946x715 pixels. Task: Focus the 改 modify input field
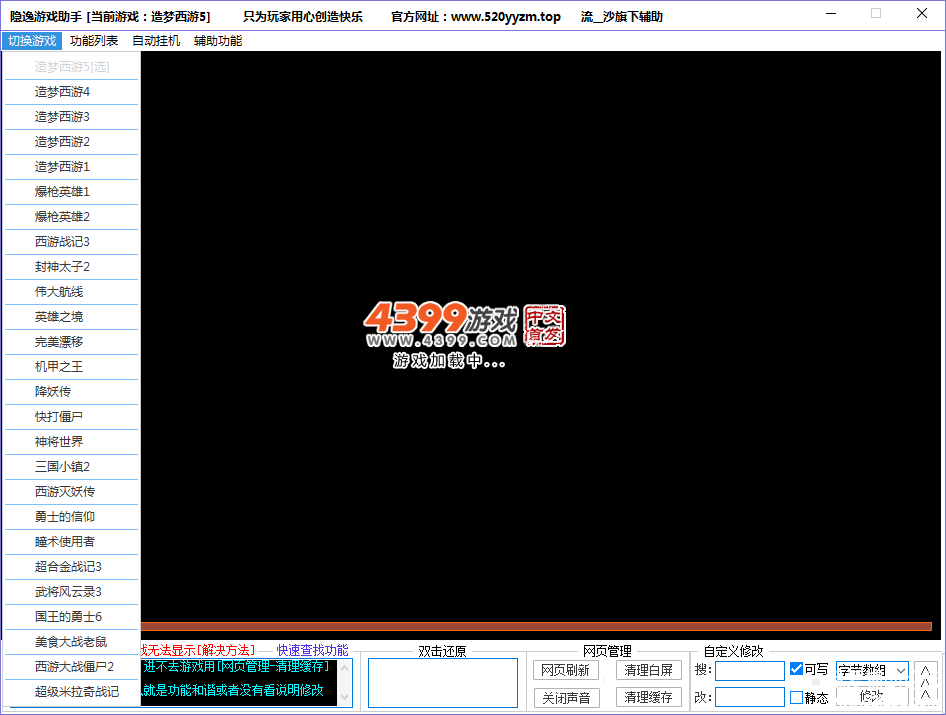[x=750, y=698]
